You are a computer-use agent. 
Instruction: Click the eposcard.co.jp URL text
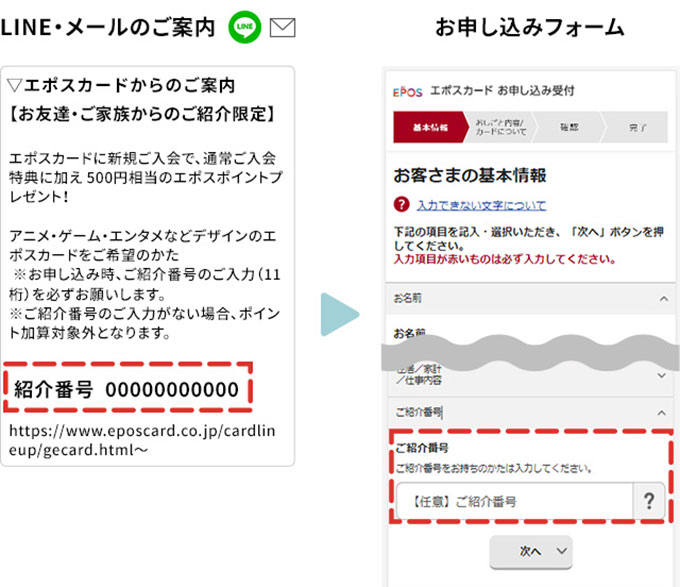point(142,440)
